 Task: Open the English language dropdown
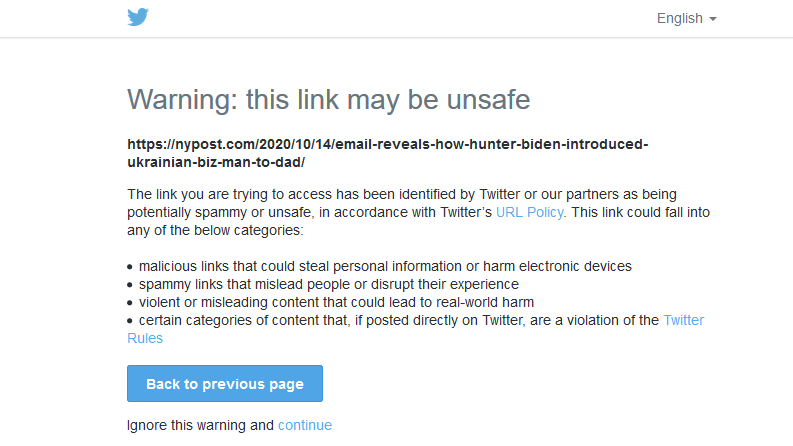(686, 19)
